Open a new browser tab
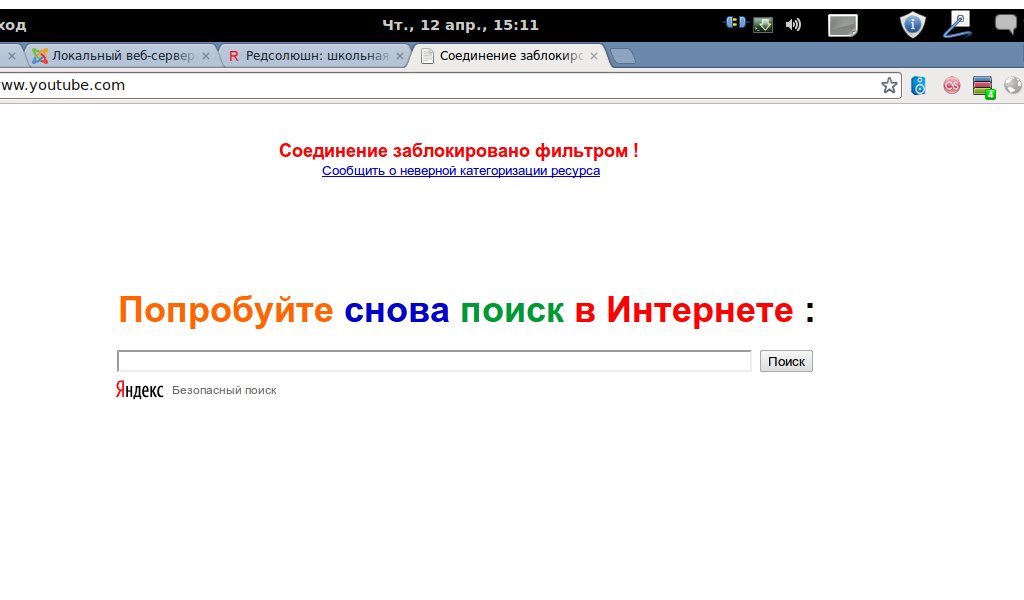This screenshot has height=600, width=1024. tap(623, 57)
